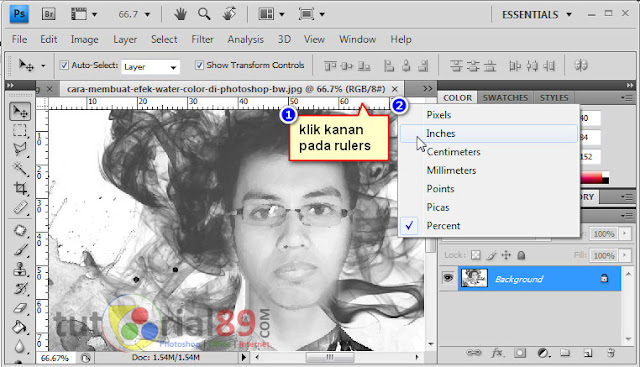Close the water-color bw.jpg document tab
Screen dimensions: 640x367
(x=395, y=89)
